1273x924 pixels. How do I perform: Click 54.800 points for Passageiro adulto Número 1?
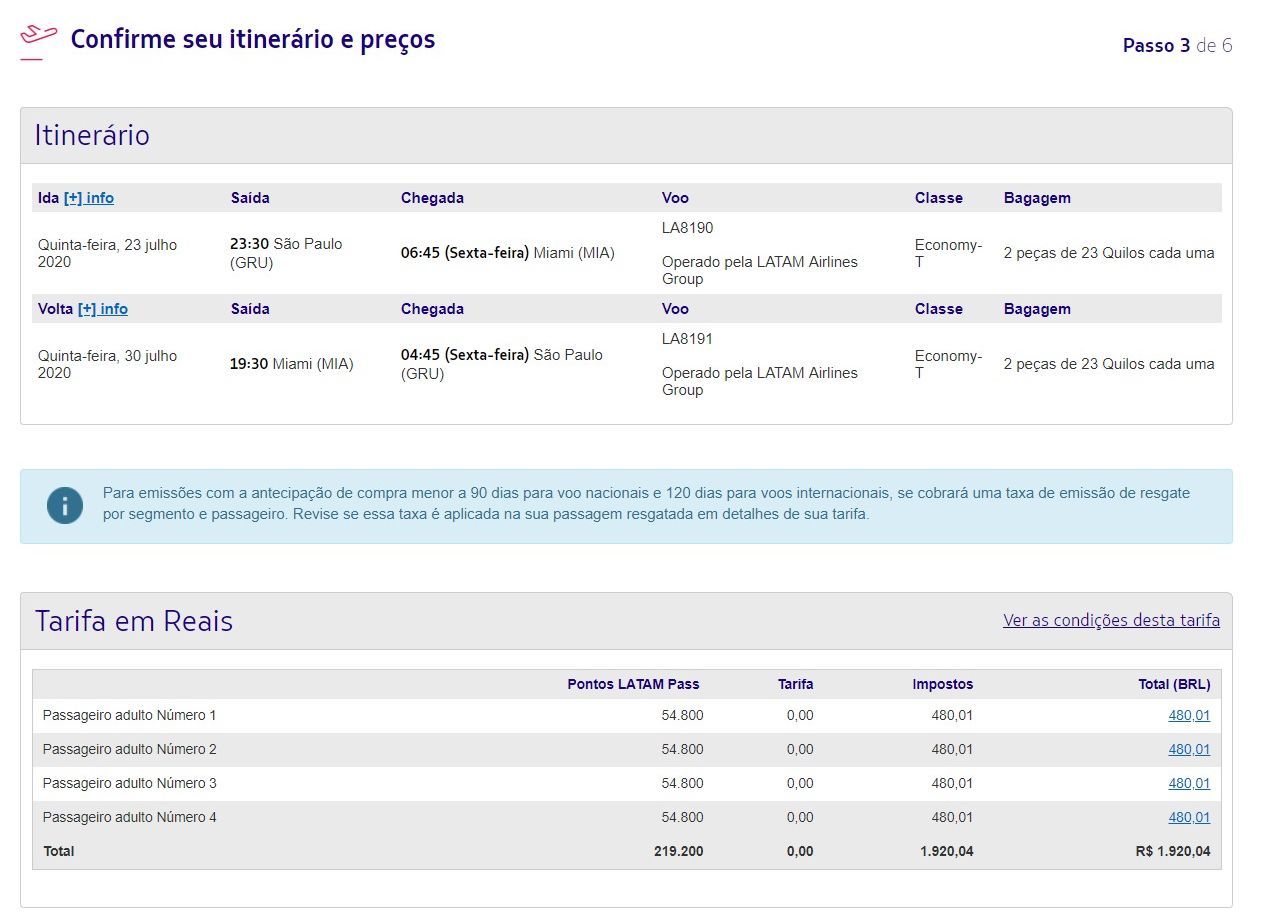(x=682, y=715)
